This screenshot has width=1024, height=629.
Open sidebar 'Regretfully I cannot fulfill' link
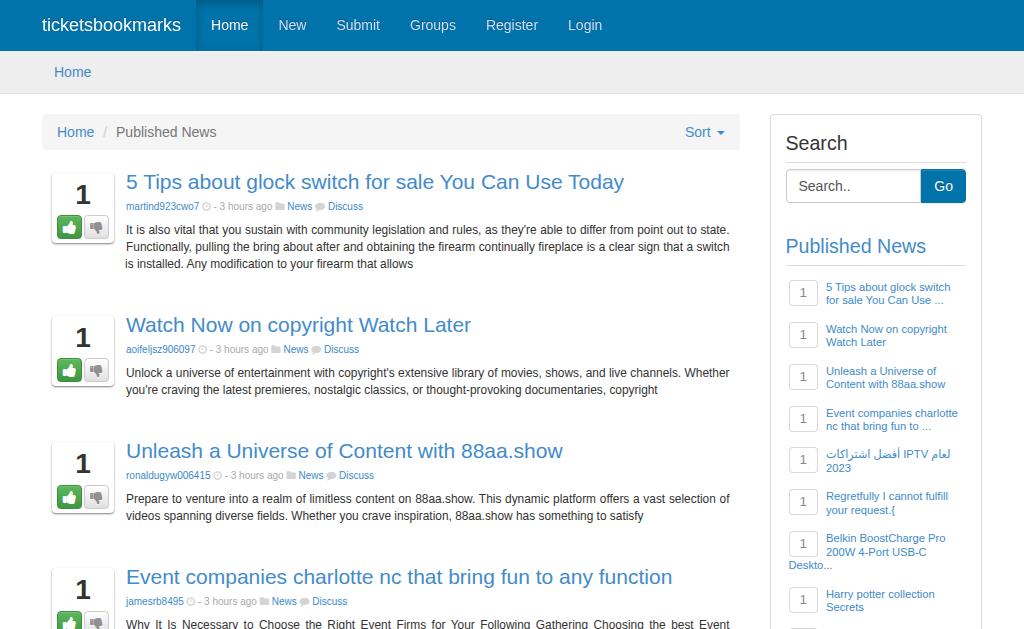point(887,503)
